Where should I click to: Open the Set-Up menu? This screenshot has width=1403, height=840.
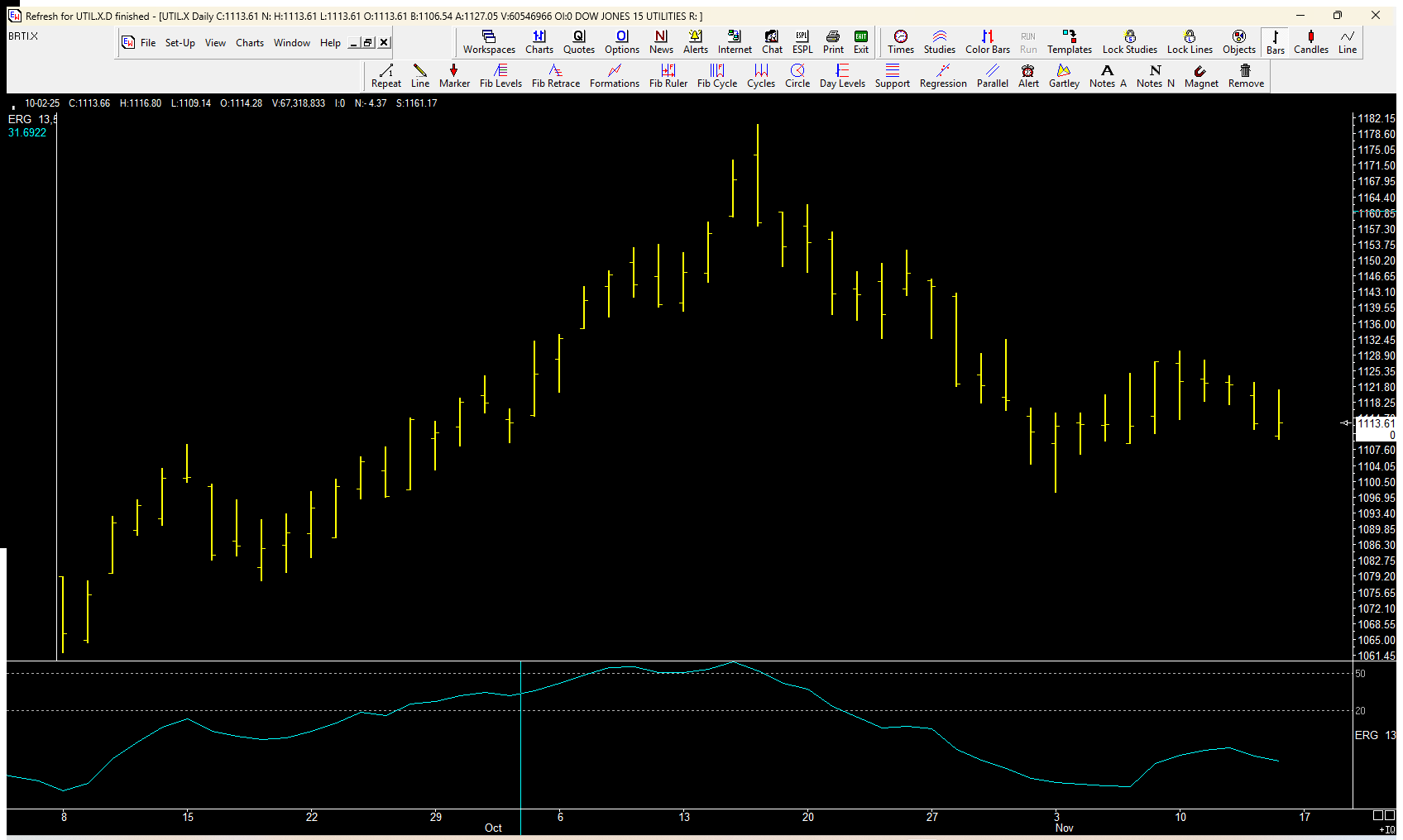pos(180,43)
